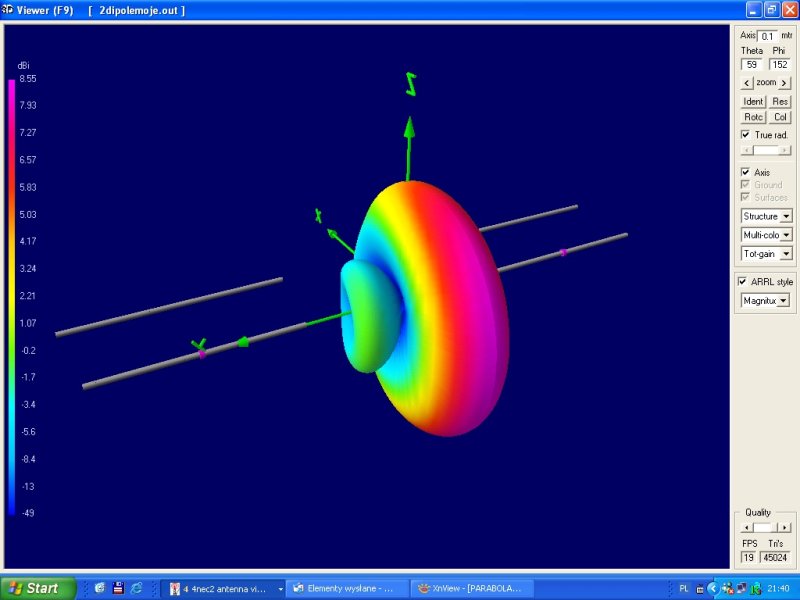Open the Tot-gain dropdown
This screenshot has width=800, height=600.
point(766,254)
